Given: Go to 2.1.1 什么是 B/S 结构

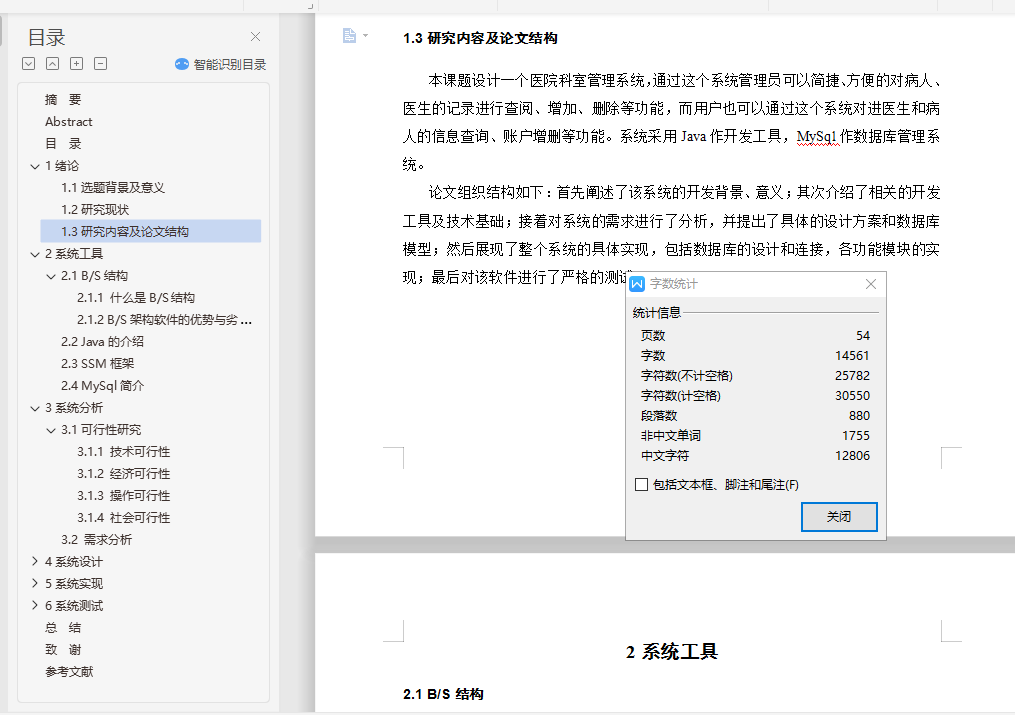Looking at the screenshot, I should pos(136,298).
